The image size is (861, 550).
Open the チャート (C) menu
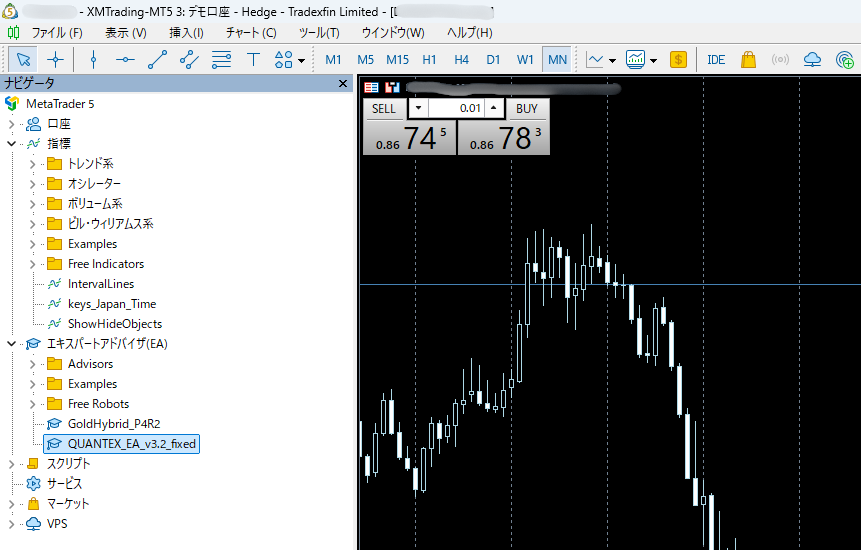tap(251, 32)
